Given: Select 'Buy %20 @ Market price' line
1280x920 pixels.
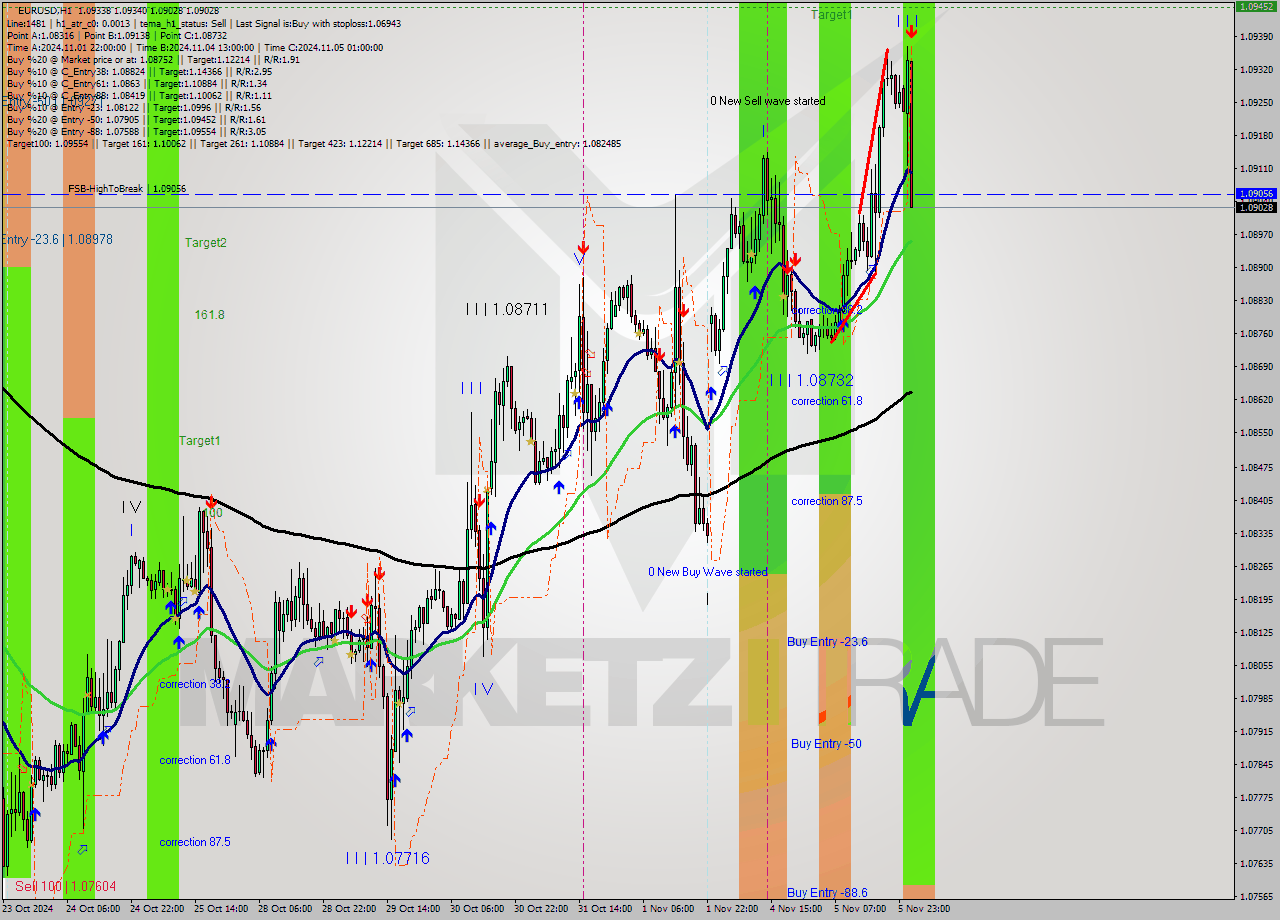Looking at the screenshot, I should tap(153, 59).
